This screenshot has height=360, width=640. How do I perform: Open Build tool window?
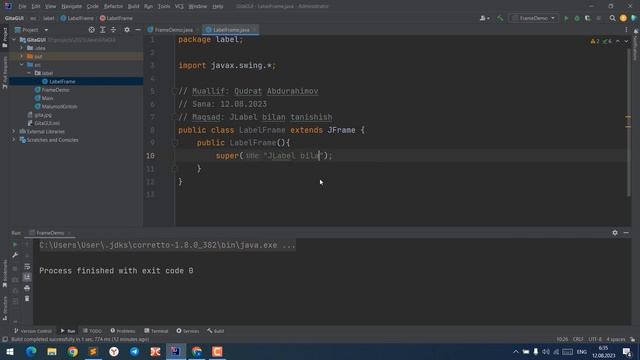[216, 331]
